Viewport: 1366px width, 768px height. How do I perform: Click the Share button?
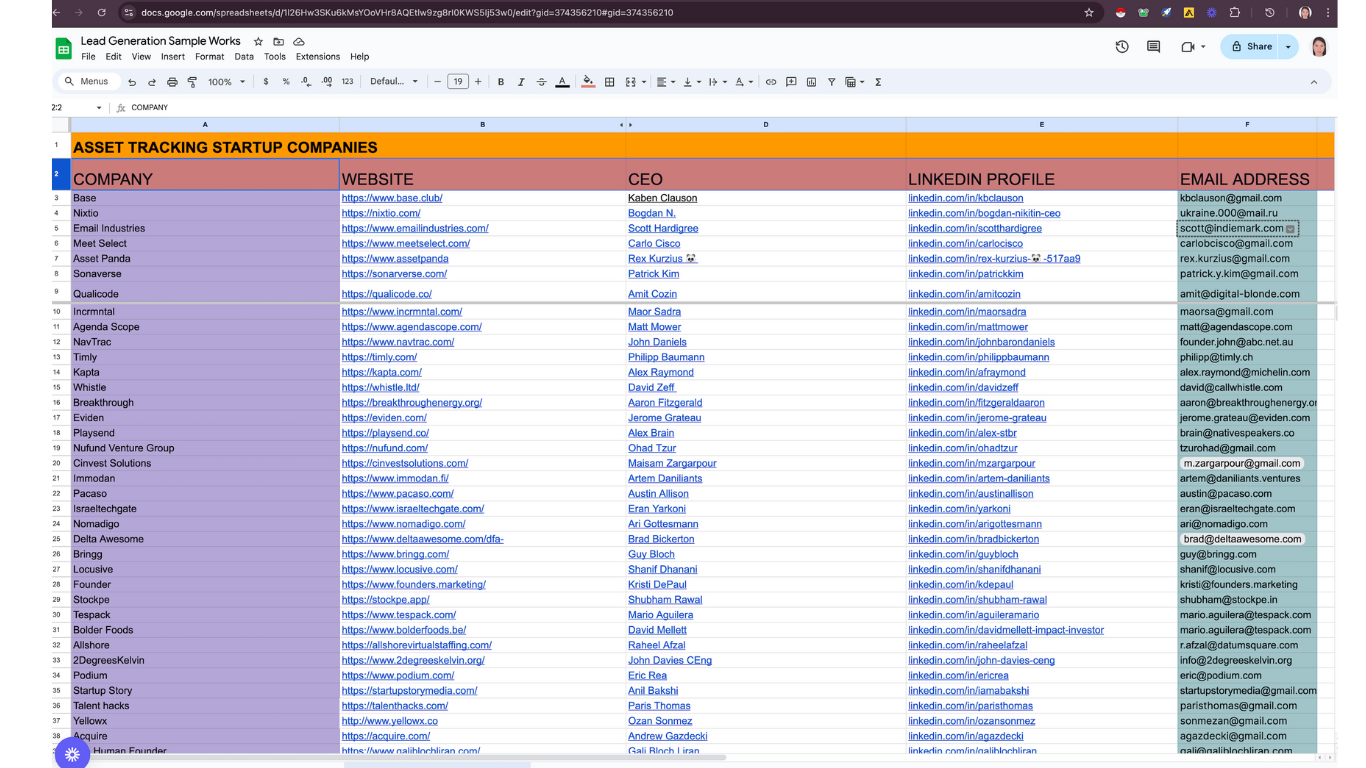[1252, 47]
